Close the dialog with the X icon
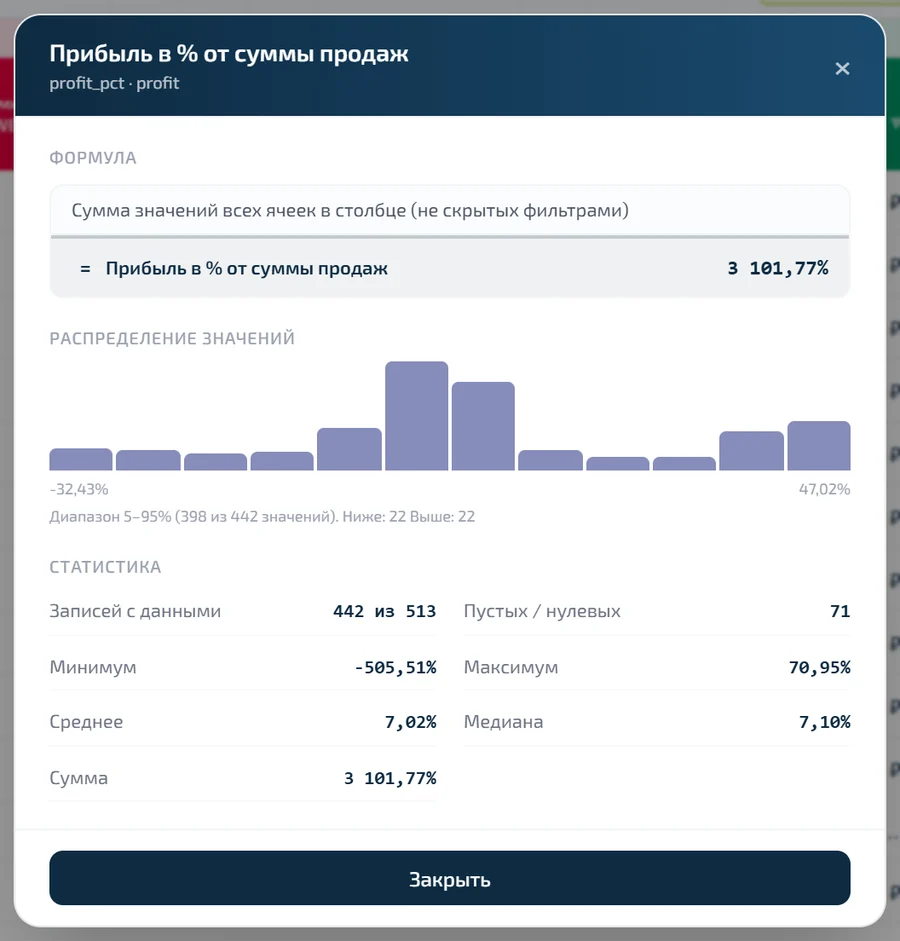900x941 pixels. tap(842, 68)
